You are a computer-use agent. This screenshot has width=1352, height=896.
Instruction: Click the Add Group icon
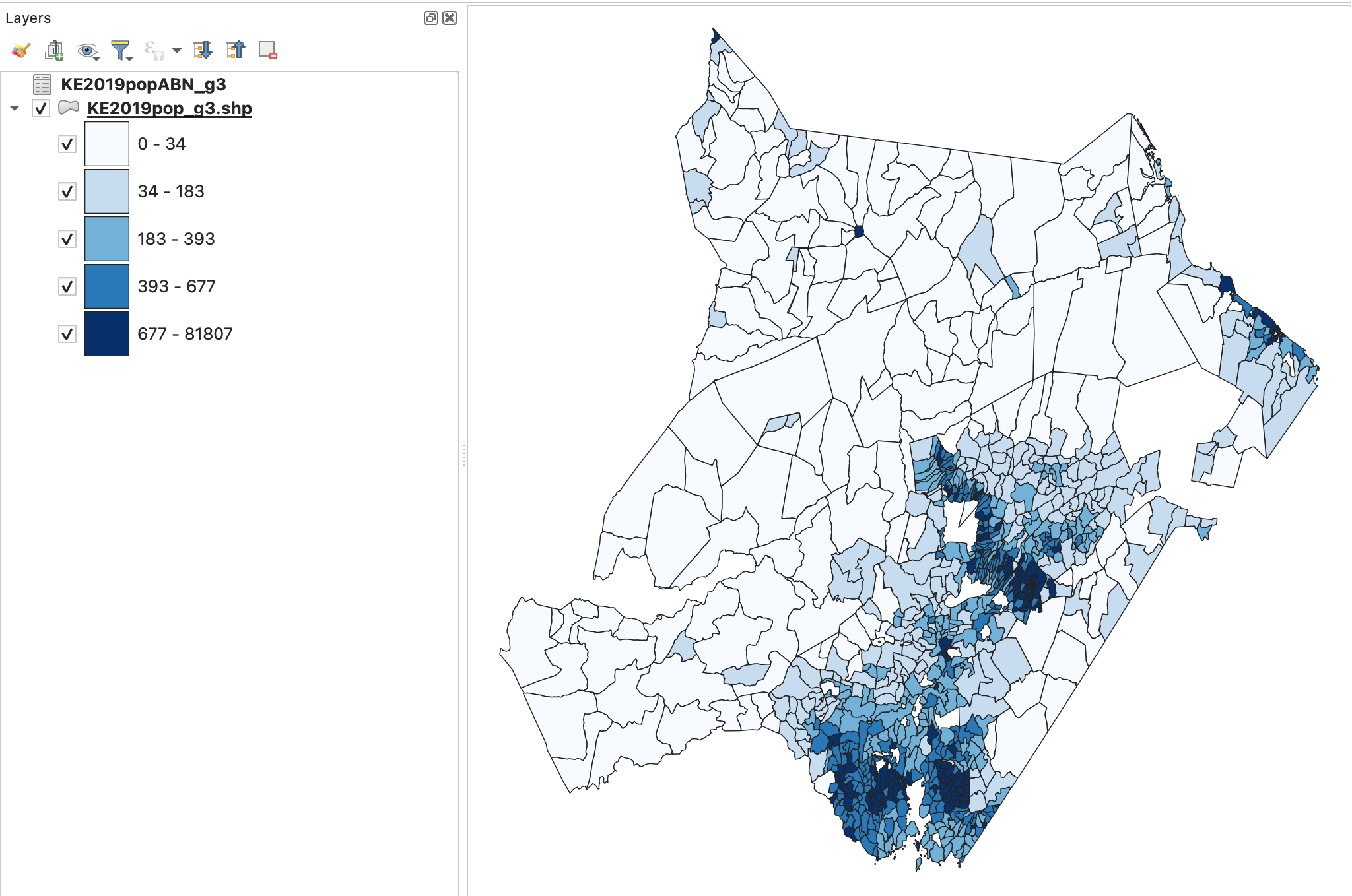pos(54,50)
